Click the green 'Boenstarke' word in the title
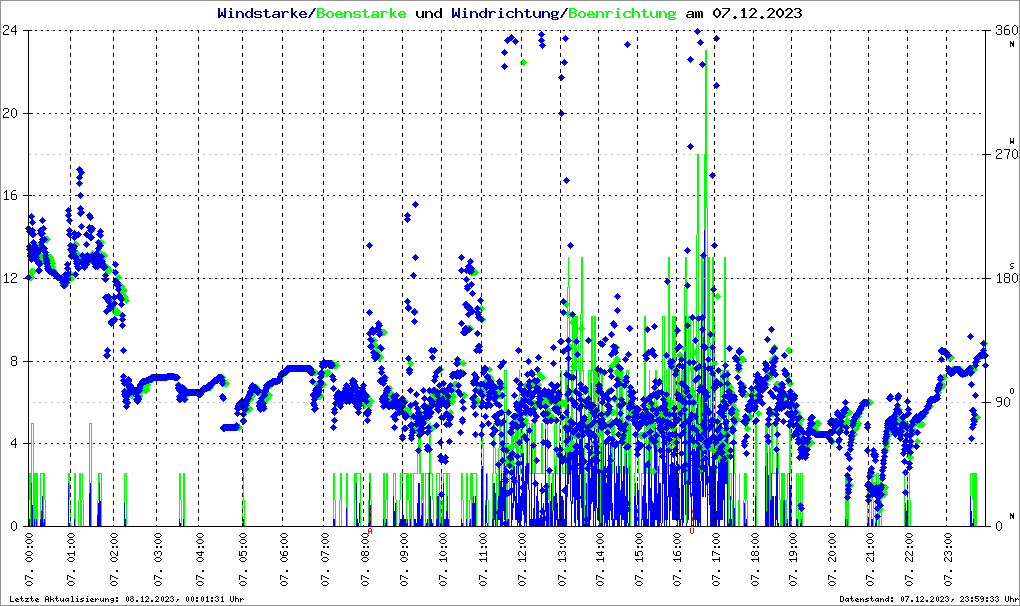1020x606 pixels. [x=361, y=13]
